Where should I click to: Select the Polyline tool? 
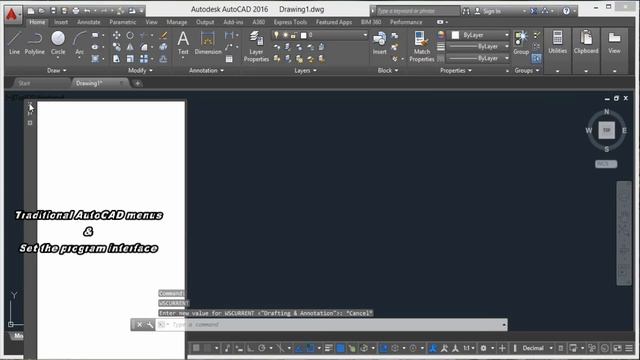pos(35,43)
